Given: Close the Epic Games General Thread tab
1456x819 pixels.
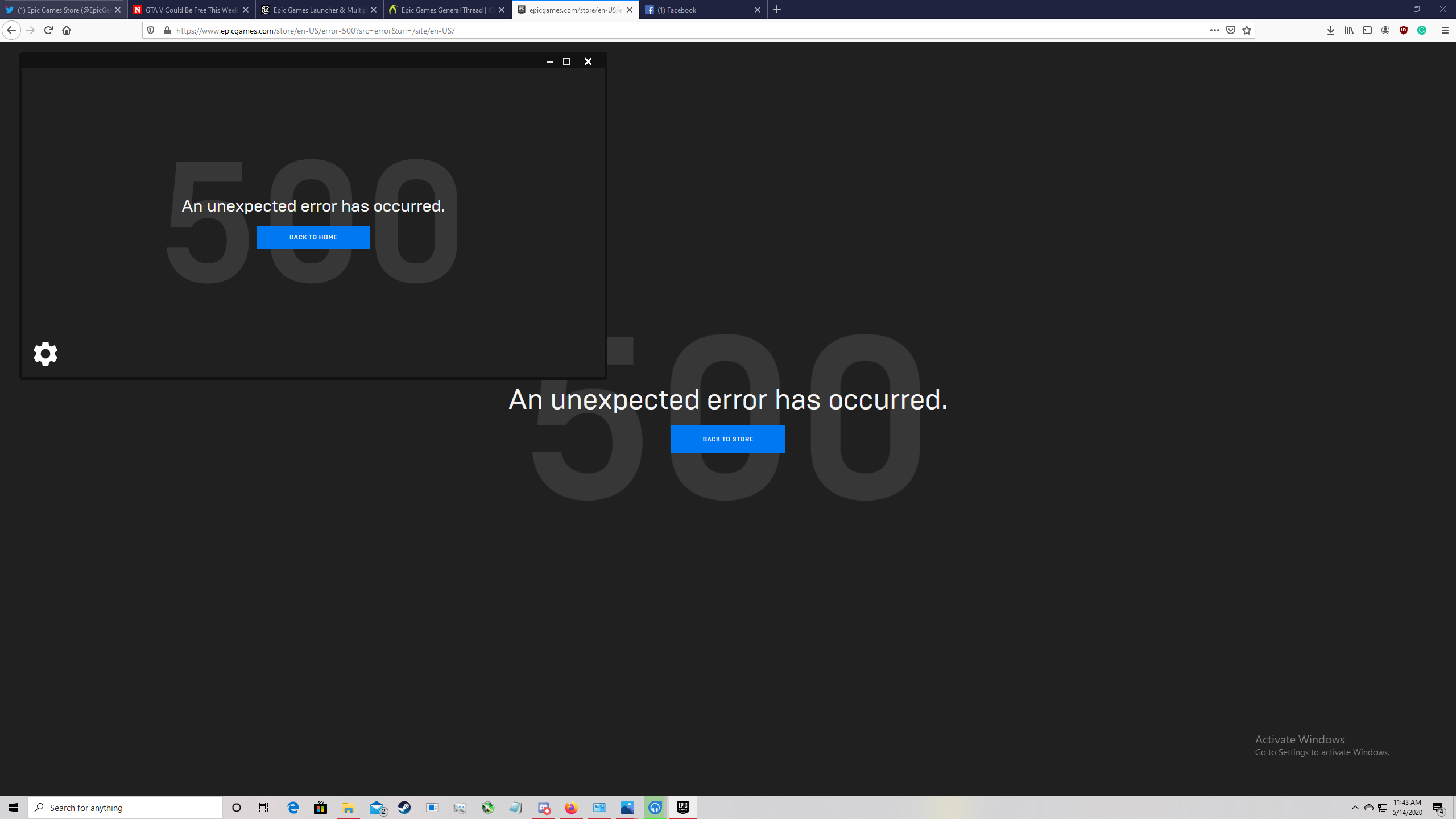Looking at the screenshot, I should [x=502, y=10].
